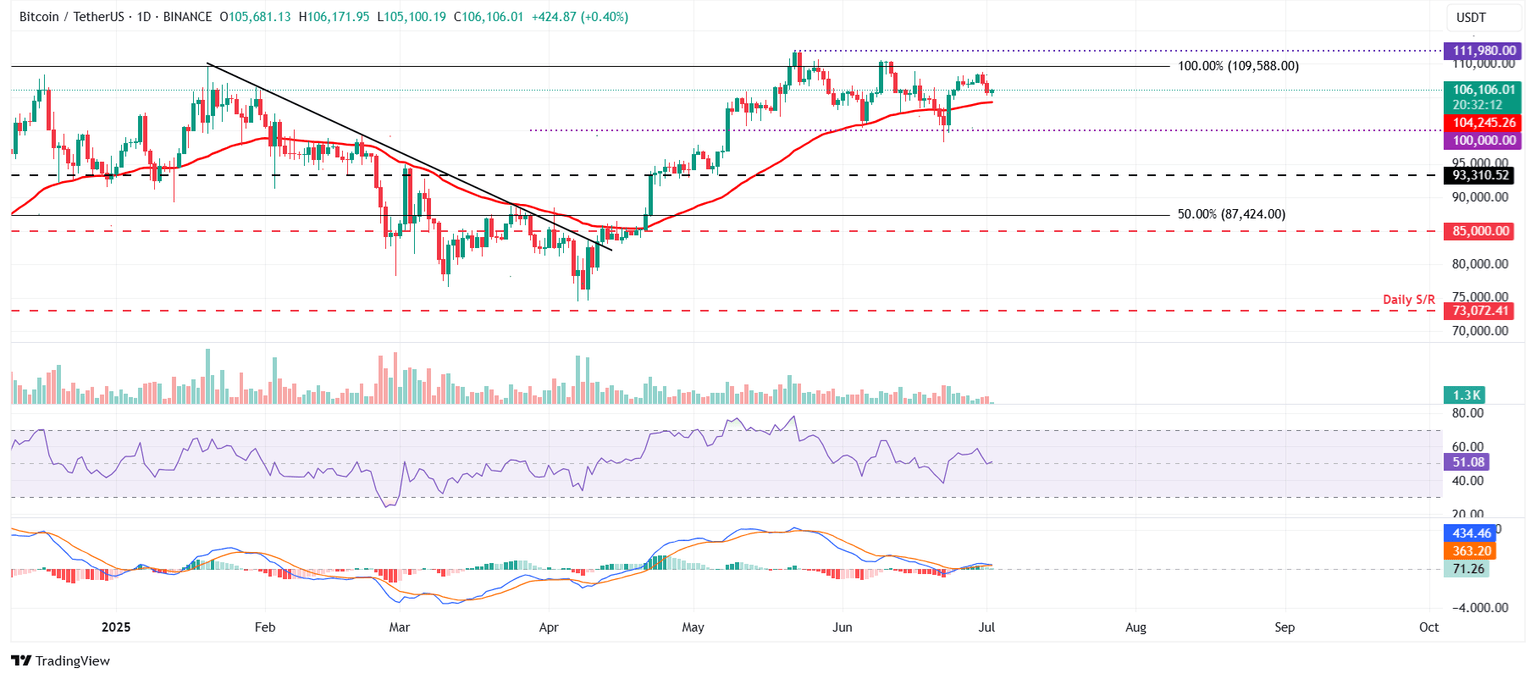Click the red 85,000.00 support level badge
The height and width of the screenshot is (679, 1536).
pyautogui.click(x=1483, y=231)
